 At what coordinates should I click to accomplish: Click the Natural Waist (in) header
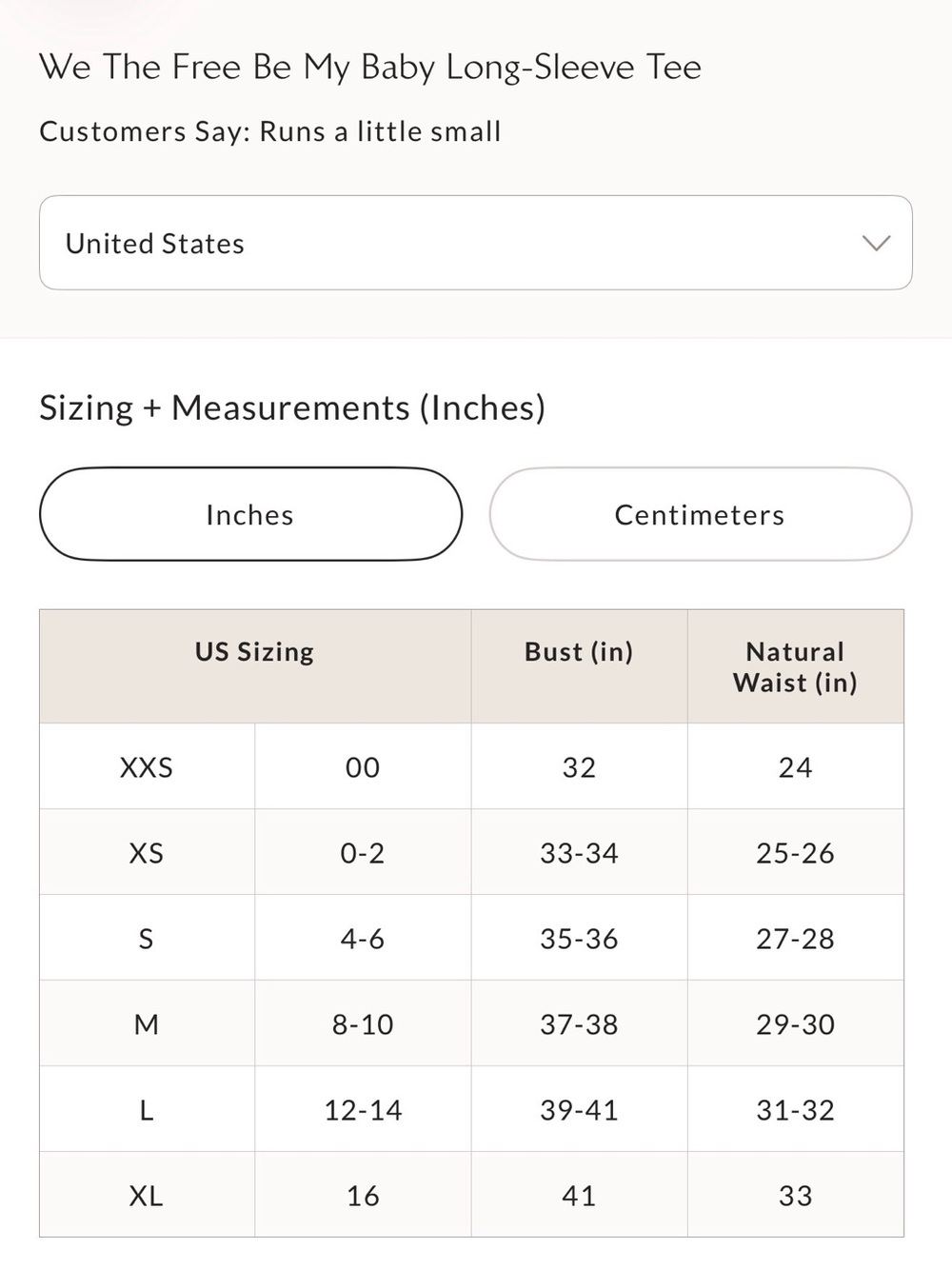coord(796,666)
